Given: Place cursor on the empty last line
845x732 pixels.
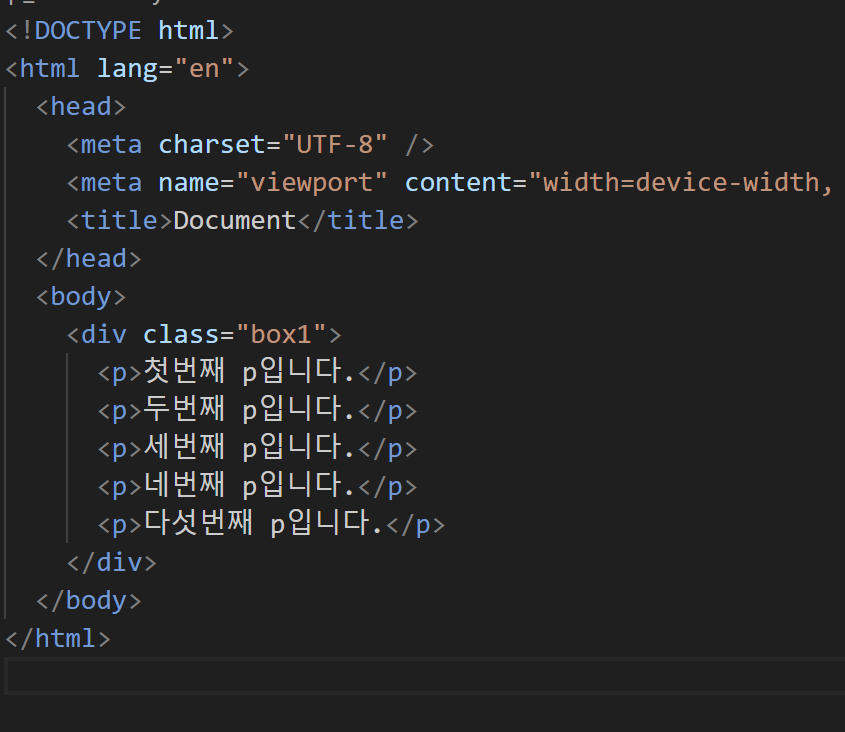Looking at the screenshot, I should click(x=425, y=676).
